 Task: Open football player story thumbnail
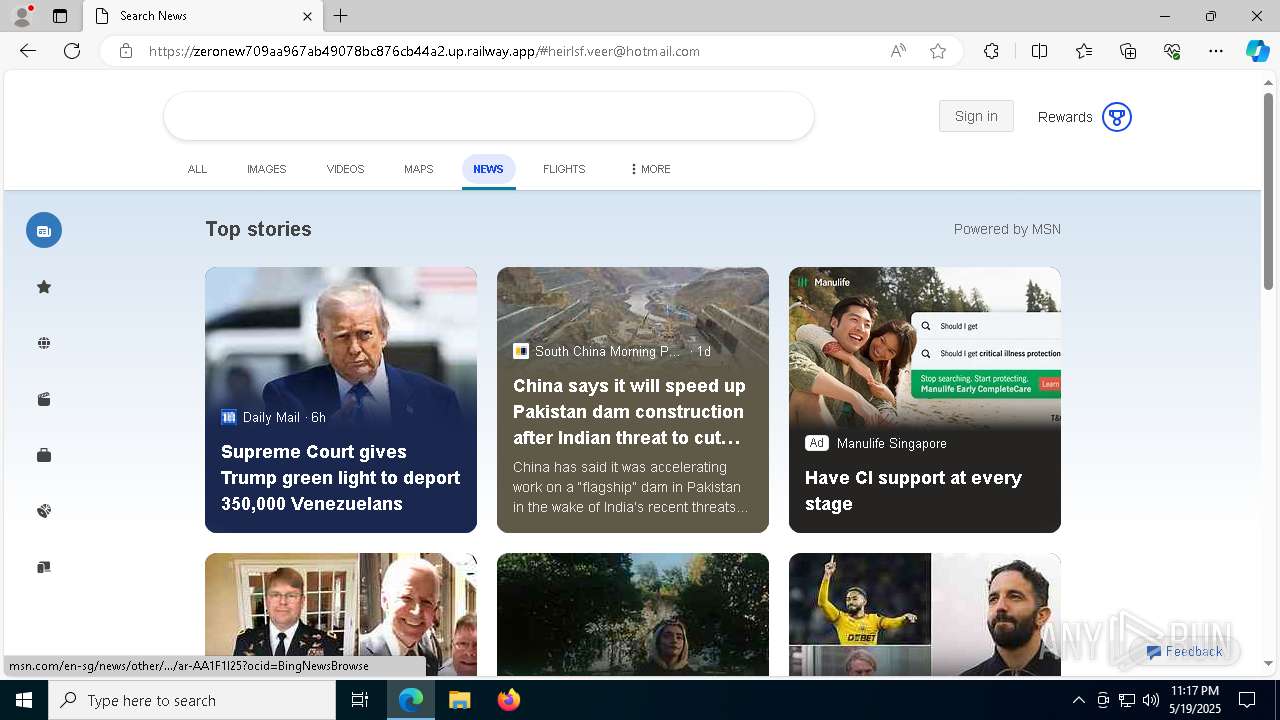925,614
